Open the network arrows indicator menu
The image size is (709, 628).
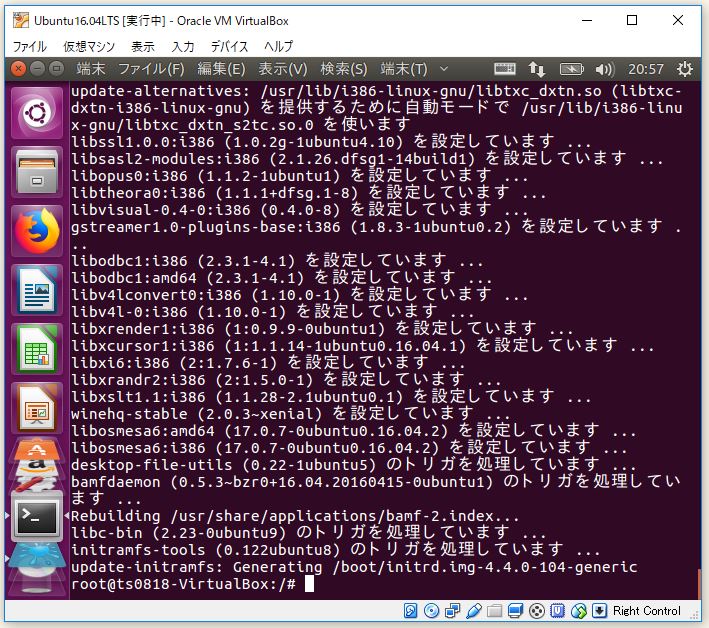(x=536, y=69)
